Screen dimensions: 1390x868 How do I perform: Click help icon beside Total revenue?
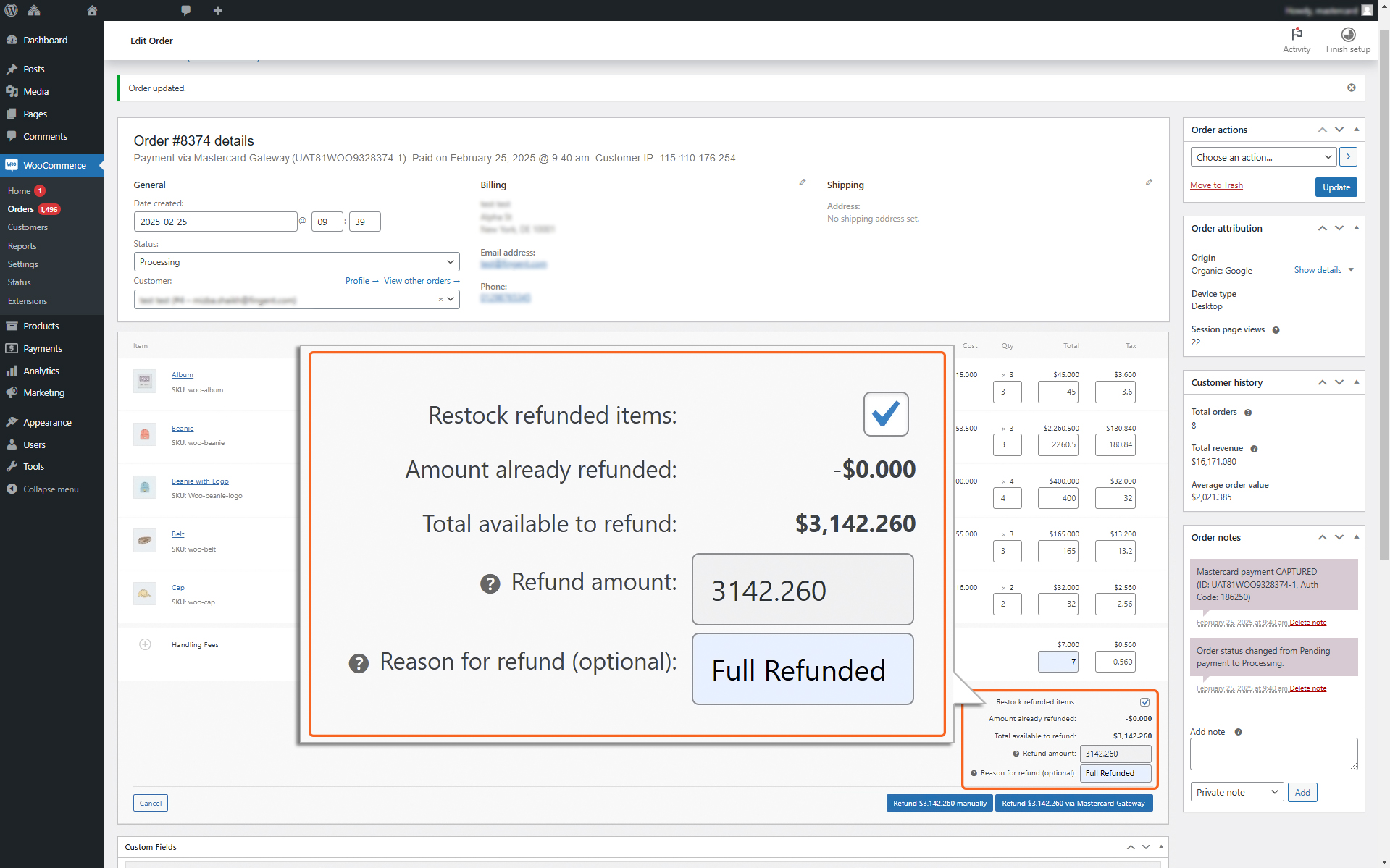[x=1254, y=449]
